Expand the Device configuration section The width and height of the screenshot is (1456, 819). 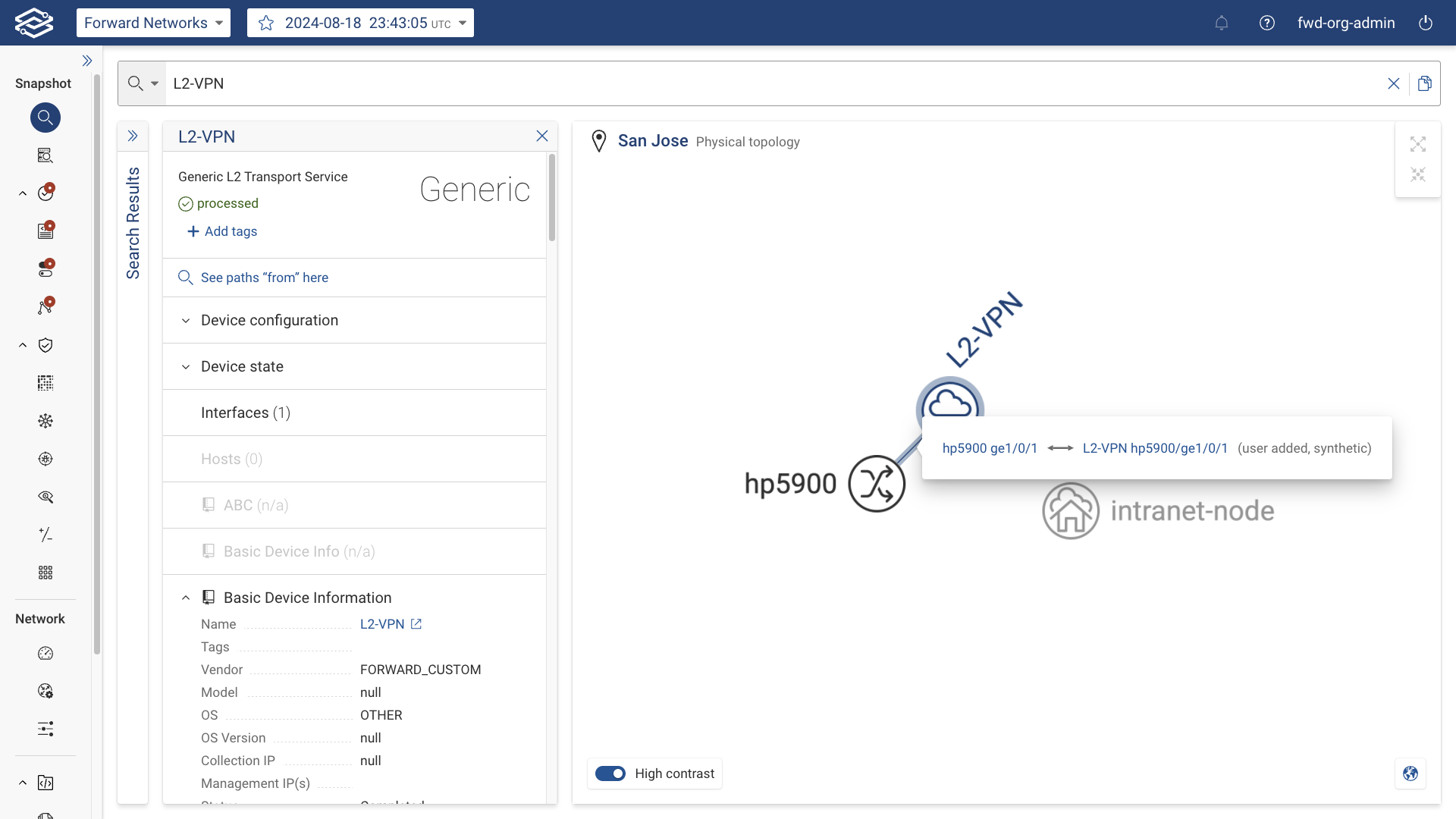click(269, 320)
